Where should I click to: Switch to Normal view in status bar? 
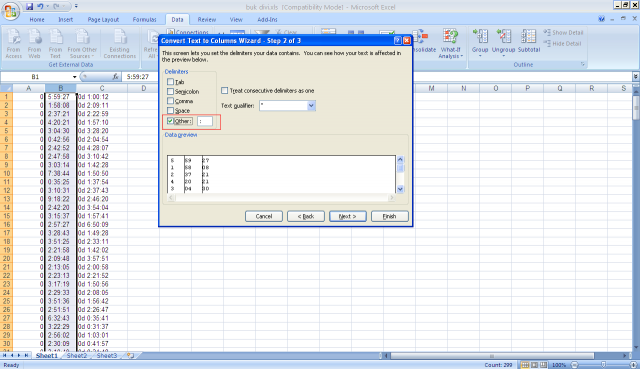525,365
